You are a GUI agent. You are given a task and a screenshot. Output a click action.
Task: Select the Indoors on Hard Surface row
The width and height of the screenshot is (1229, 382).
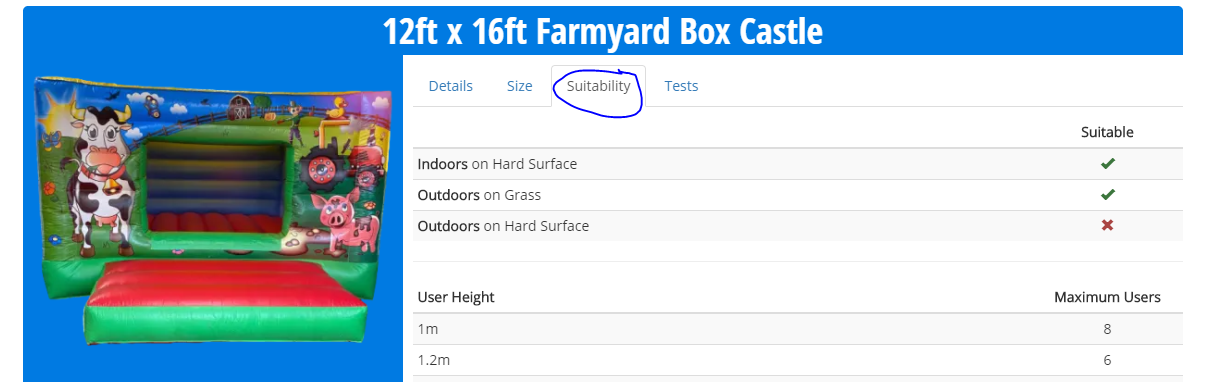pos(798,164)
